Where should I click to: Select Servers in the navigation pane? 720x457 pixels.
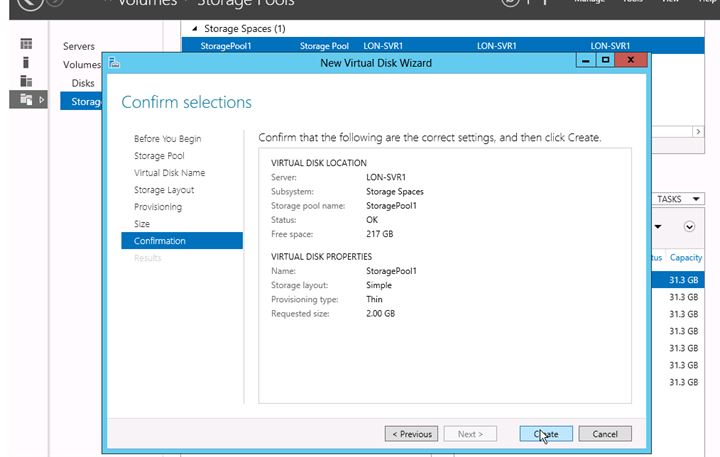pyautogui.click(x=79, y=46)
